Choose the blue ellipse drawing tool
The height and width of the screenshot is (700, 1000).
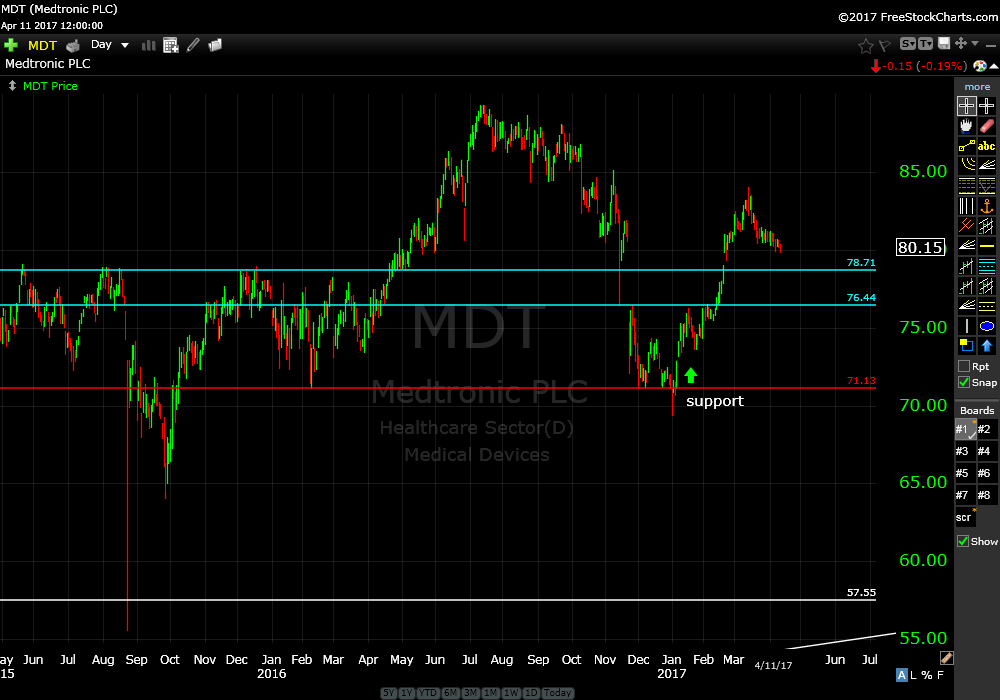coord(987,326)
